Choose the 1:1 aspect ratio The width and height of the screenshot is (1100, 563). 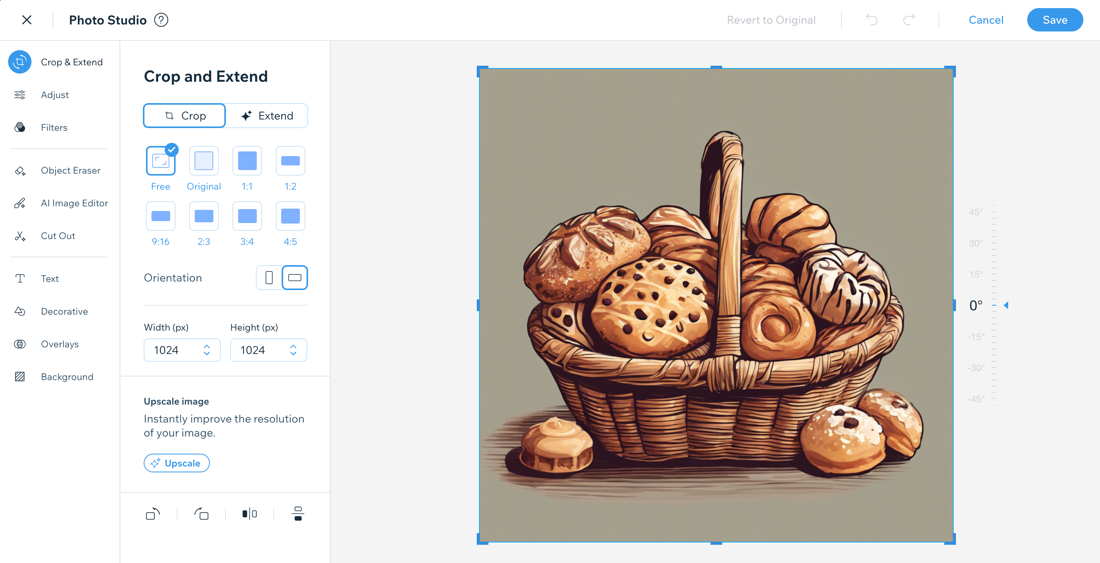click(x=247, y=162)
